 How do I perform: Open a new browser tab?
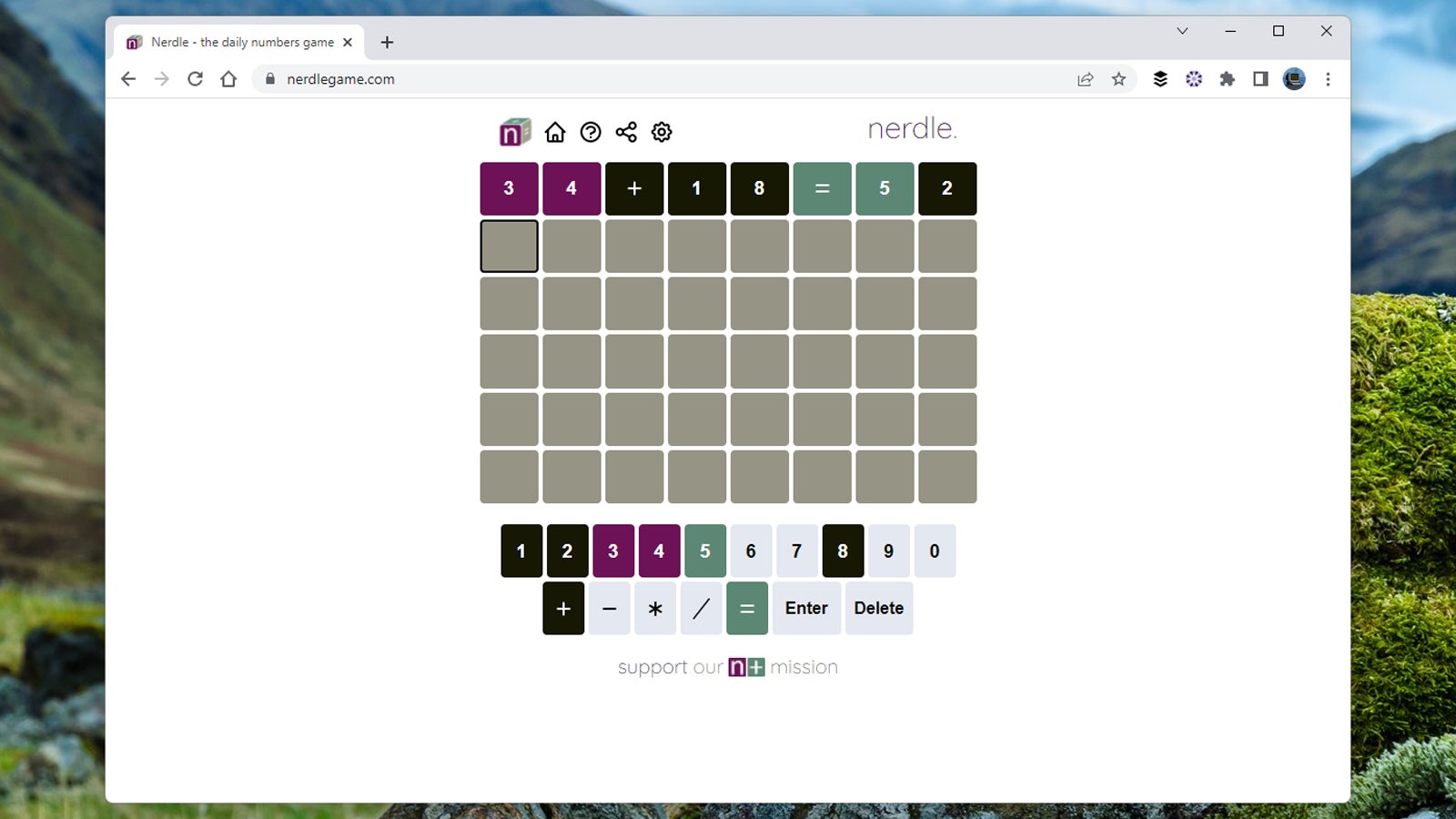point(387,42)
